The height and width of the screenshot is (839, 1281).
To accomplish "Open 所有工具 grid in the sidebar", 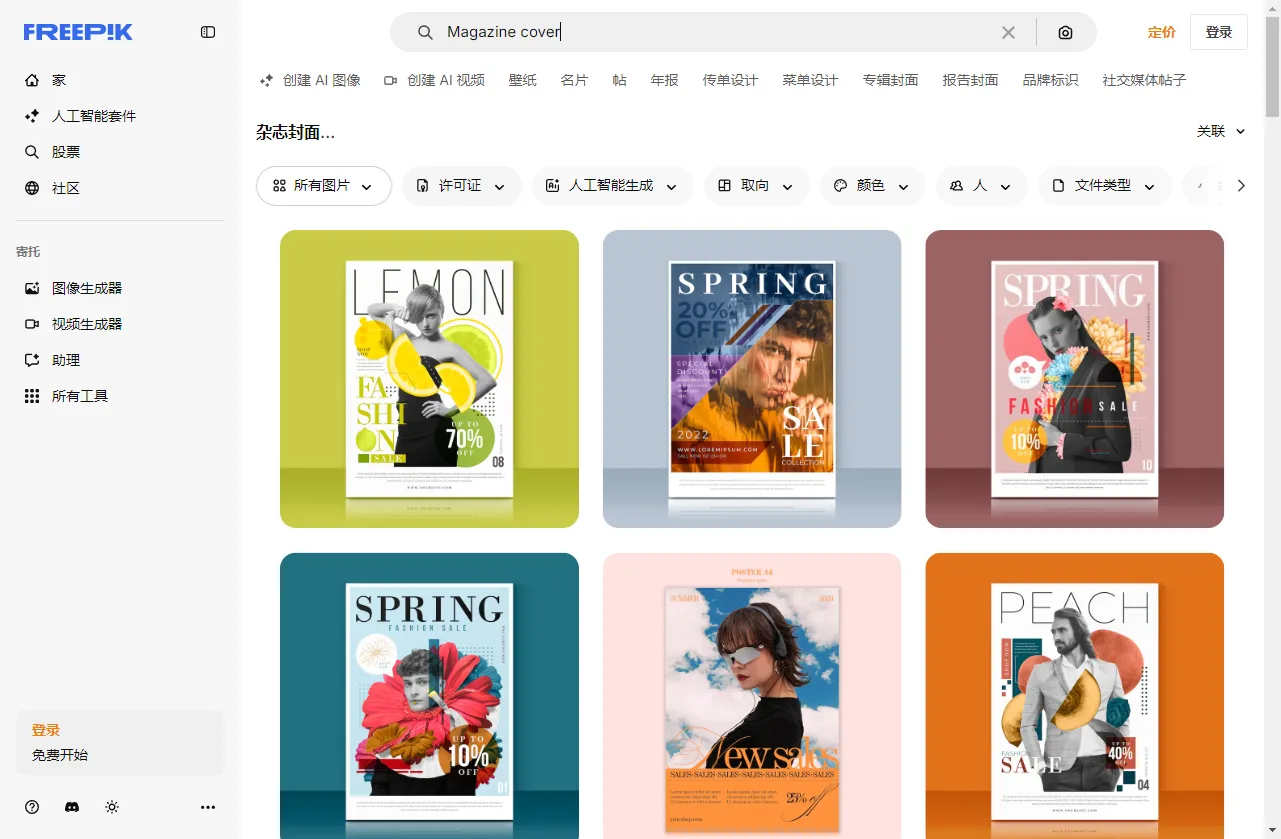I will pos(79,396).
